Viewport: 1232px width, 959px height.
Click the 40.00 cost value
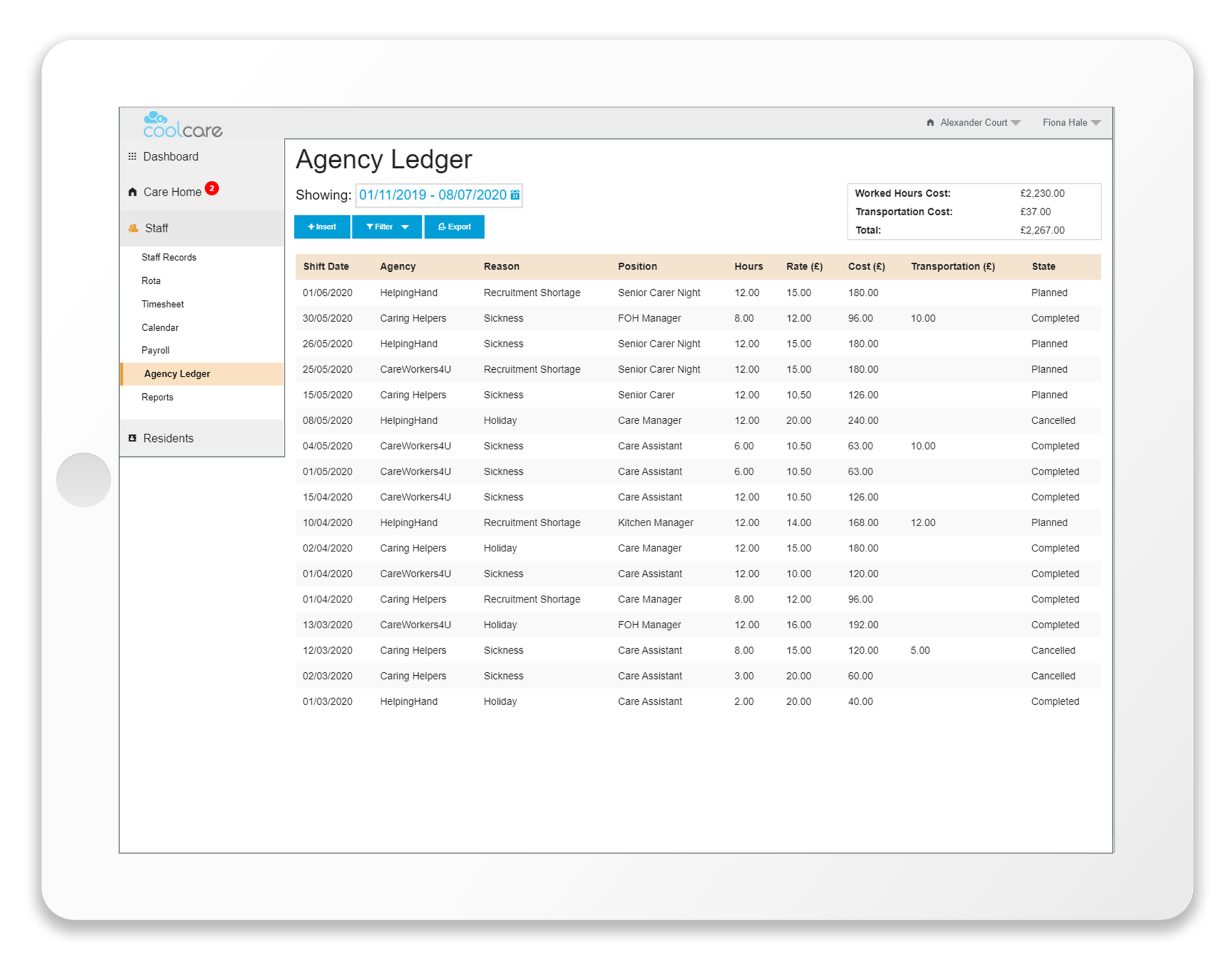[x=860, y=701]
